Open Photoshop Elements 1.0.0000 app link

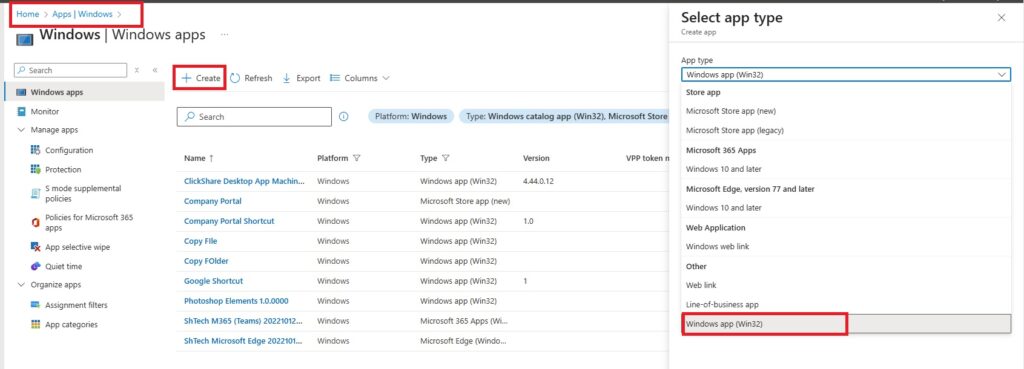click(x=236, y=301)
